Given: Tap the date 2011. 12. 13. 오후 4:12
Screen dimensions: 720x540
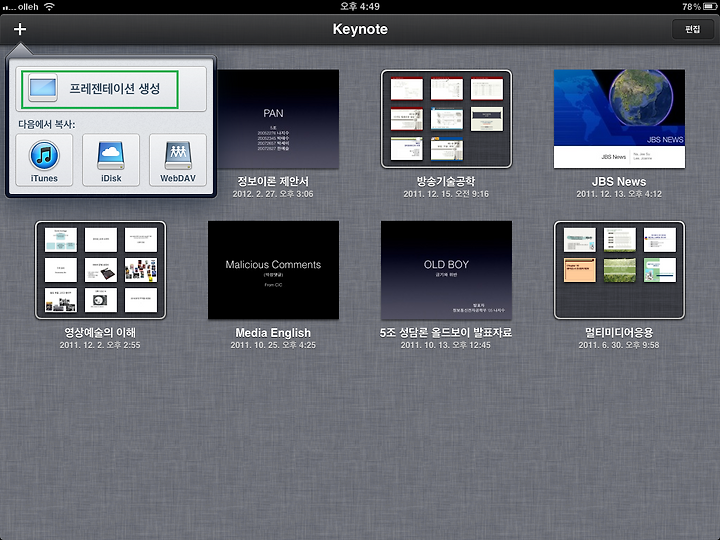Looking at the screenshot, I should [619, 194].
